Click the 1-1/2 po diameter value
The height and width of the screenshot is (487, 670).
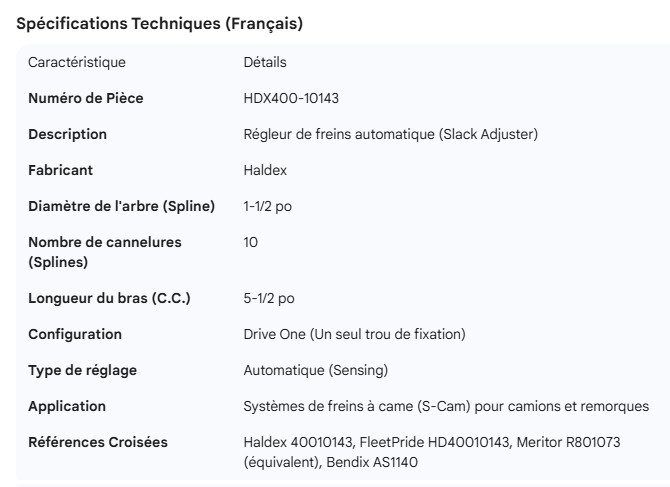point(268,207)
